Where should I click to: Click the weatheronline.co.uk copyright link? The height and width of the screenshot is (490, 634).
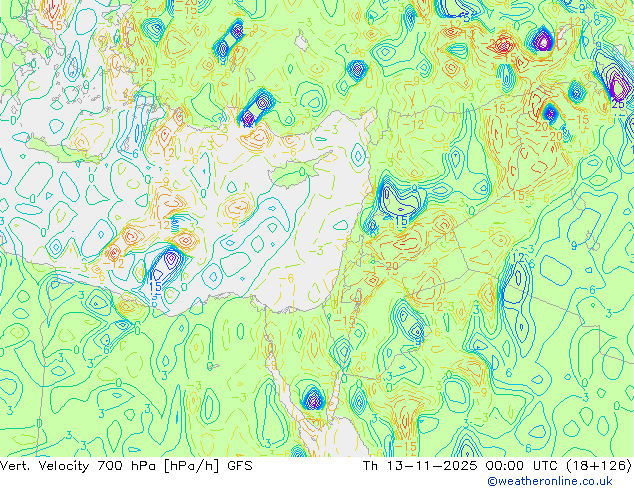549,481
